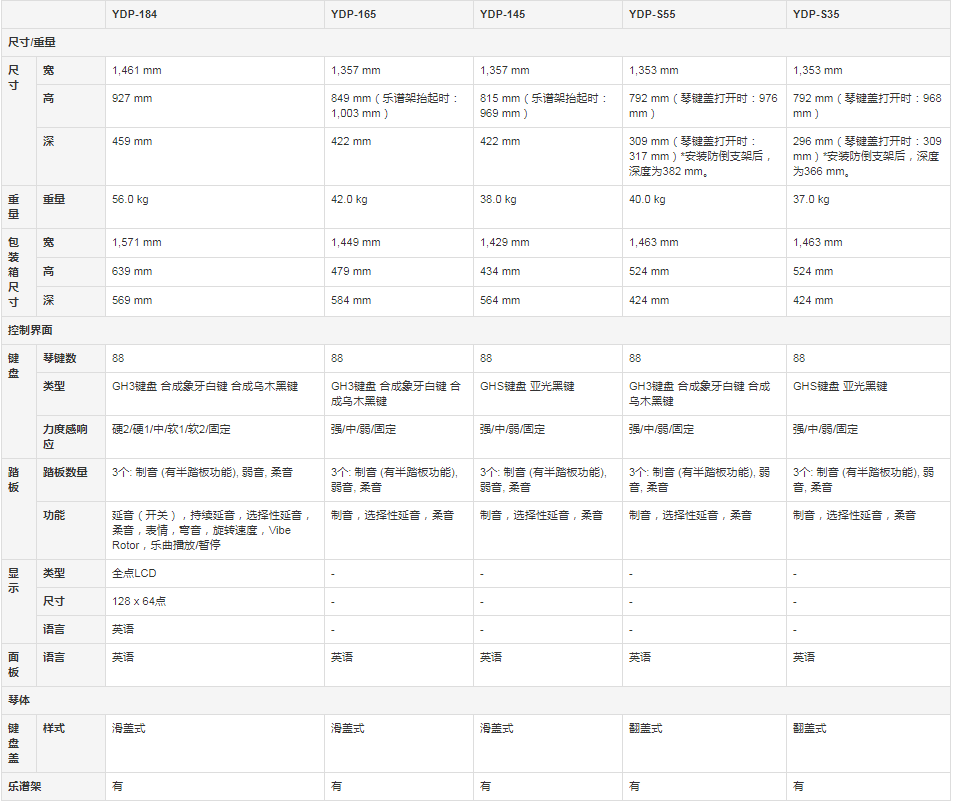Click the 琴键数 row label

71,359
